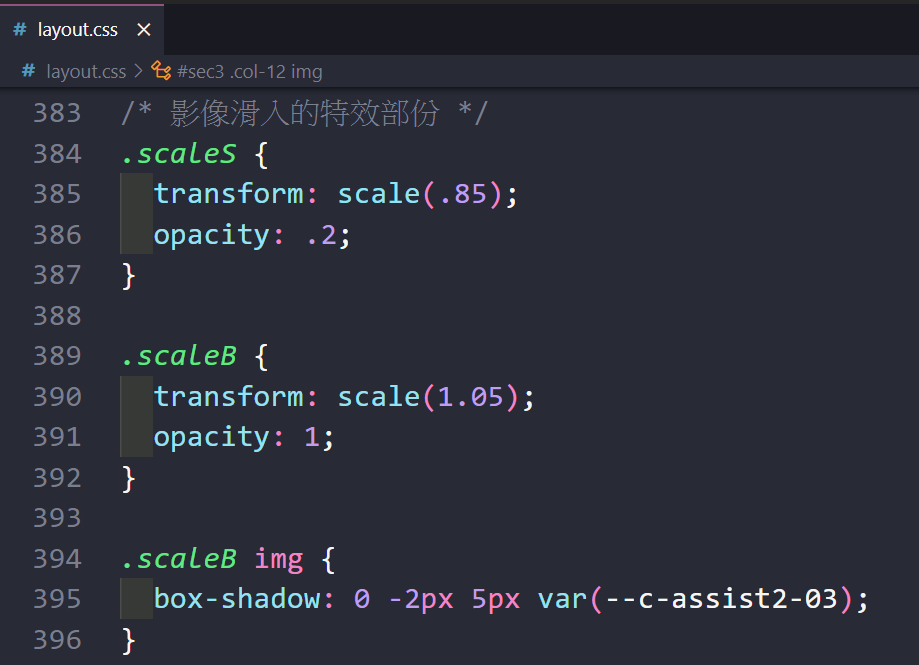
Task: Click the empty line 388
Action: pos(400,315)
